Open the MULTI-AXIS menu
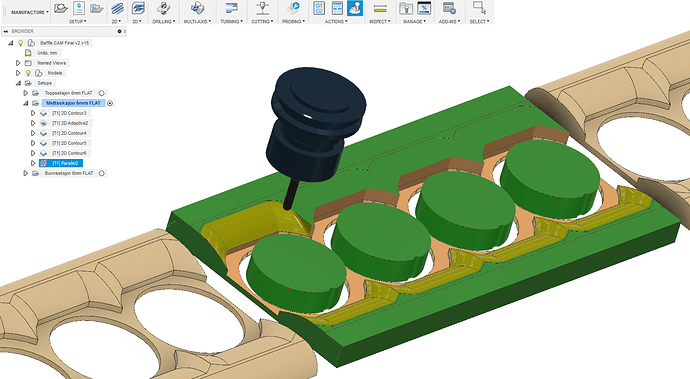690x379 pixels. [197, 21]
